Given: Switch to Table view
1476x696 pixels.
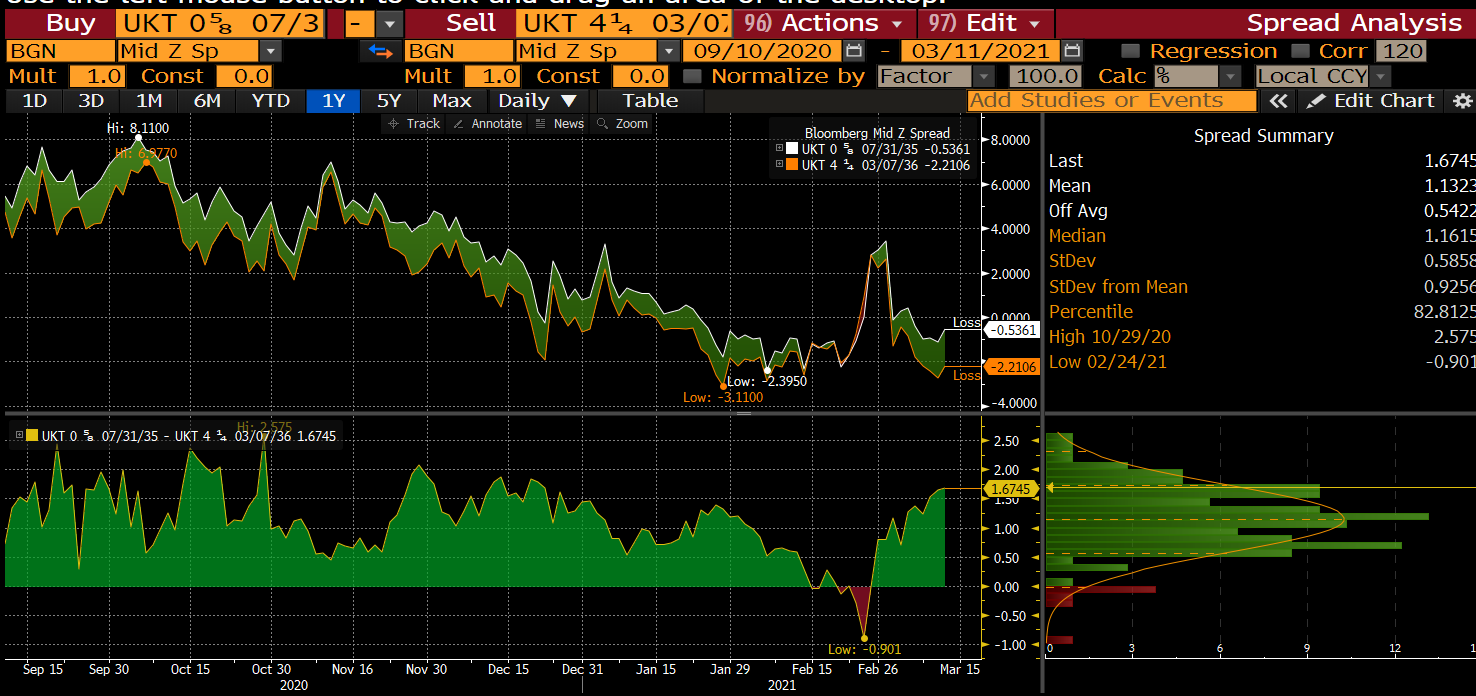Looking at the screenshot, I should (650, 101).
